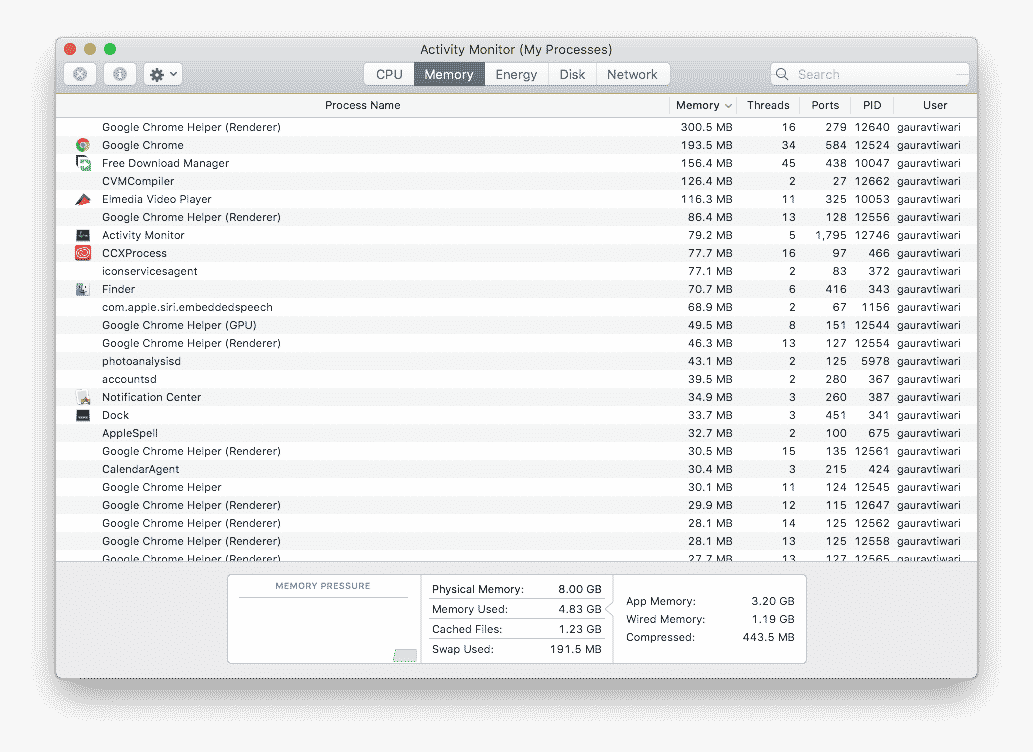Click the Dock process icon

[x=83, y=415]
